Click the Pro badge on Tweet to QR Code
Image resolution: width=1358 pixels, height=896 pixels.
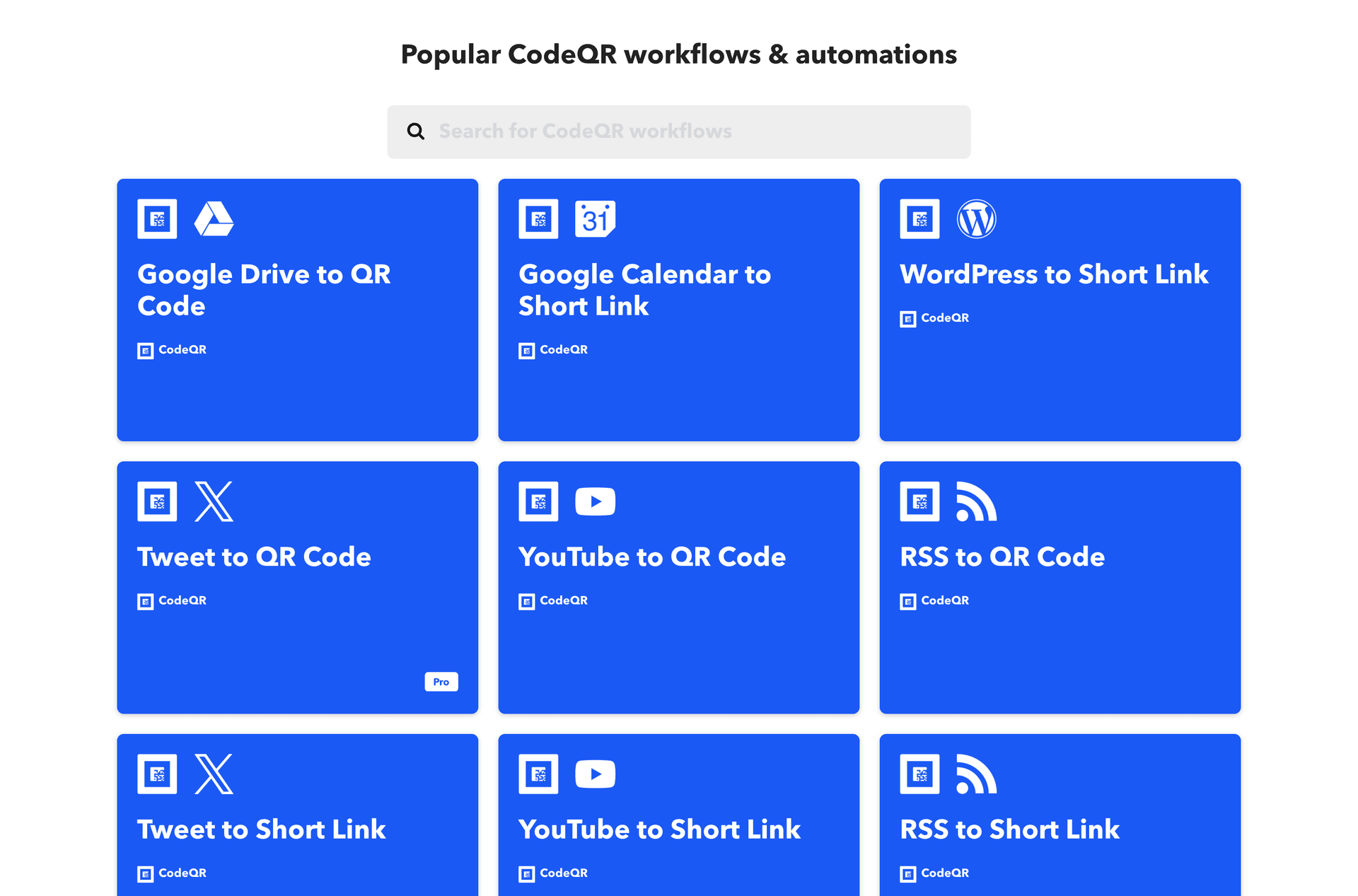(441, 681)
